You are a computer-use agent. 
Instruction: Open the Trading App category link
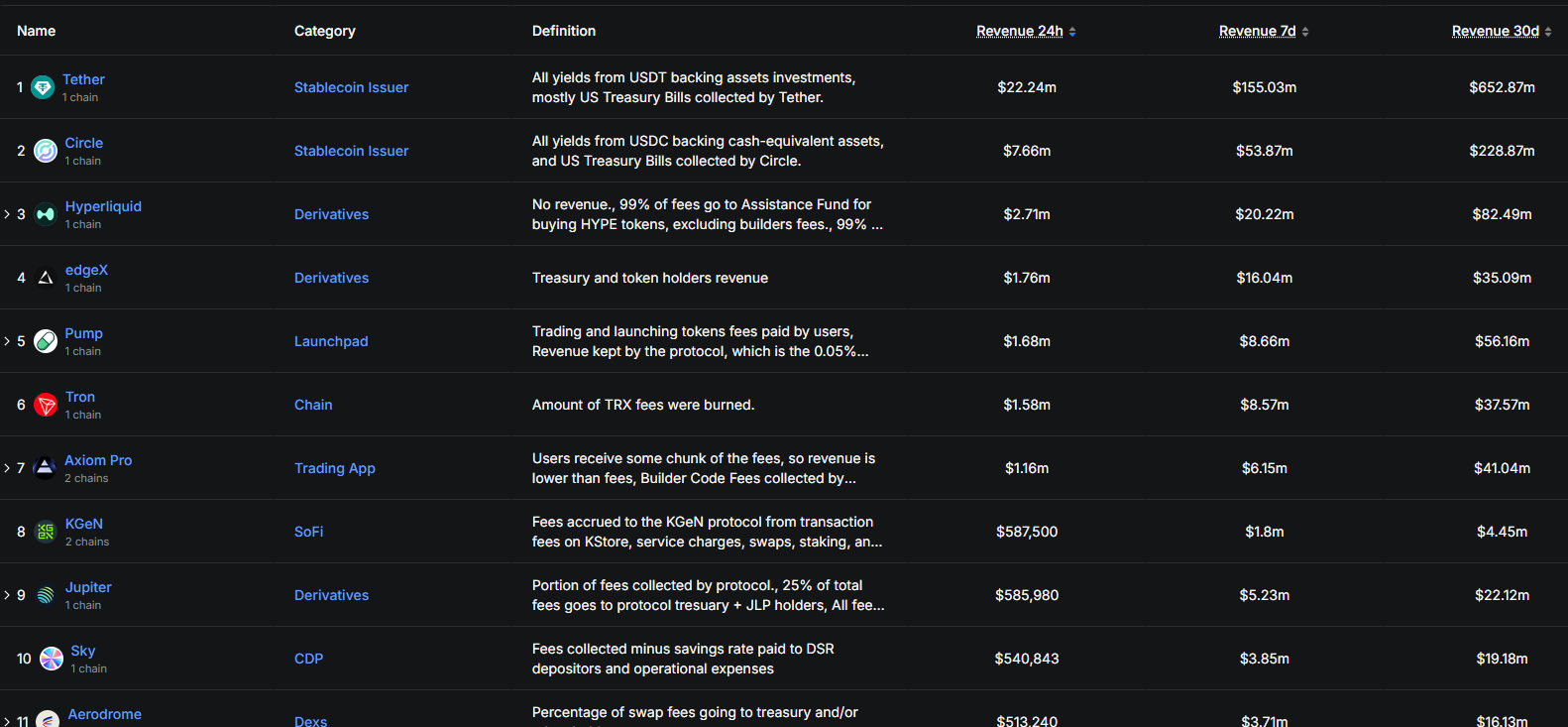pyautogui.click(x=335, y=468)
